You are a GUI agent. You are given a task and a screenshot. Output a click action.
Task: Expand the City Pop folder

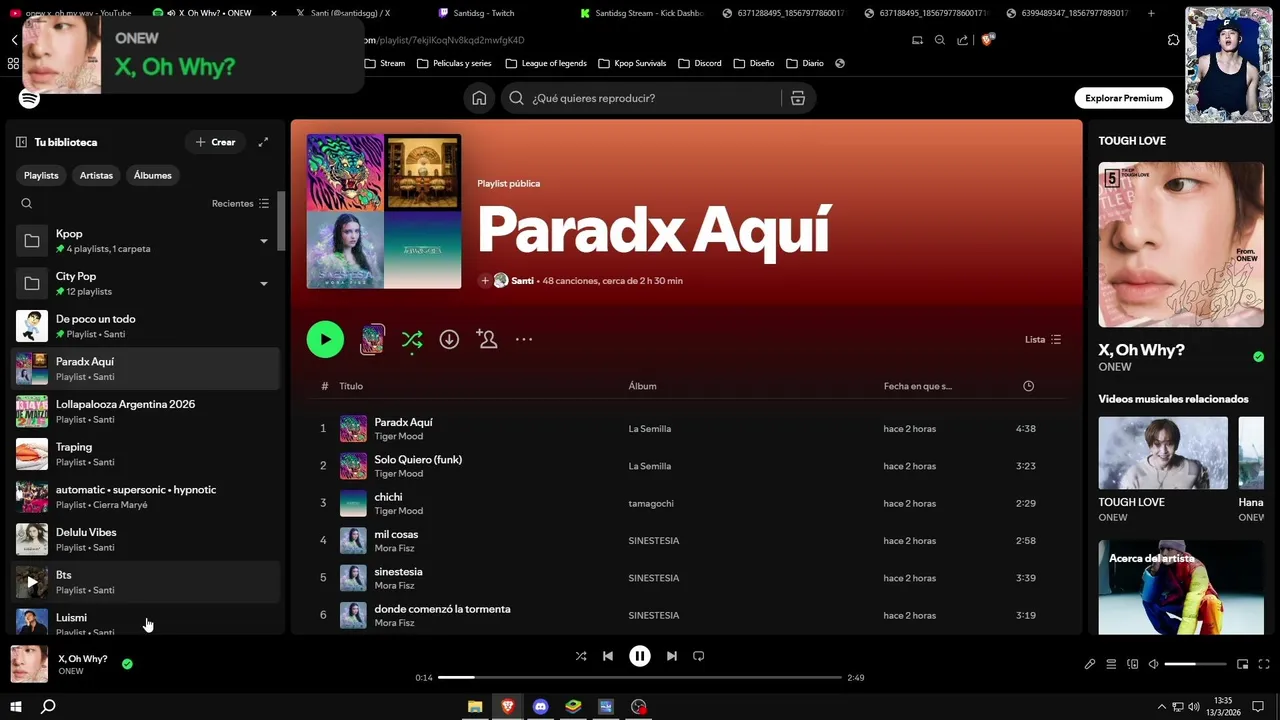coord(264,284)
